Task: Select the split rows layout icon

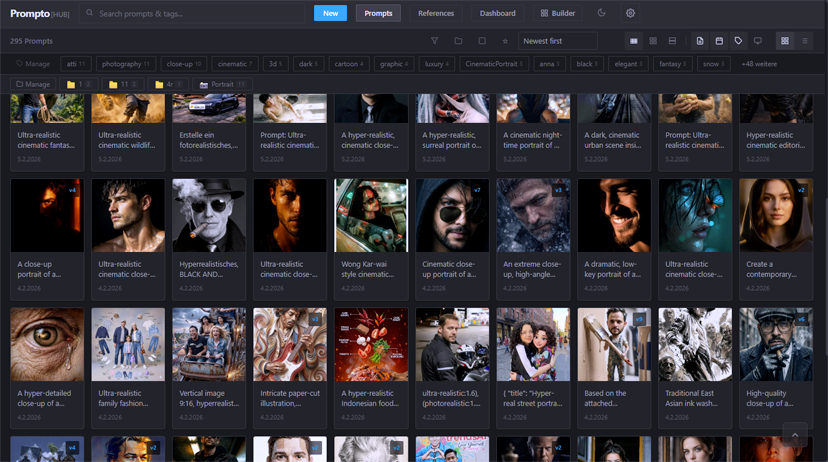Action: (672, 41)
